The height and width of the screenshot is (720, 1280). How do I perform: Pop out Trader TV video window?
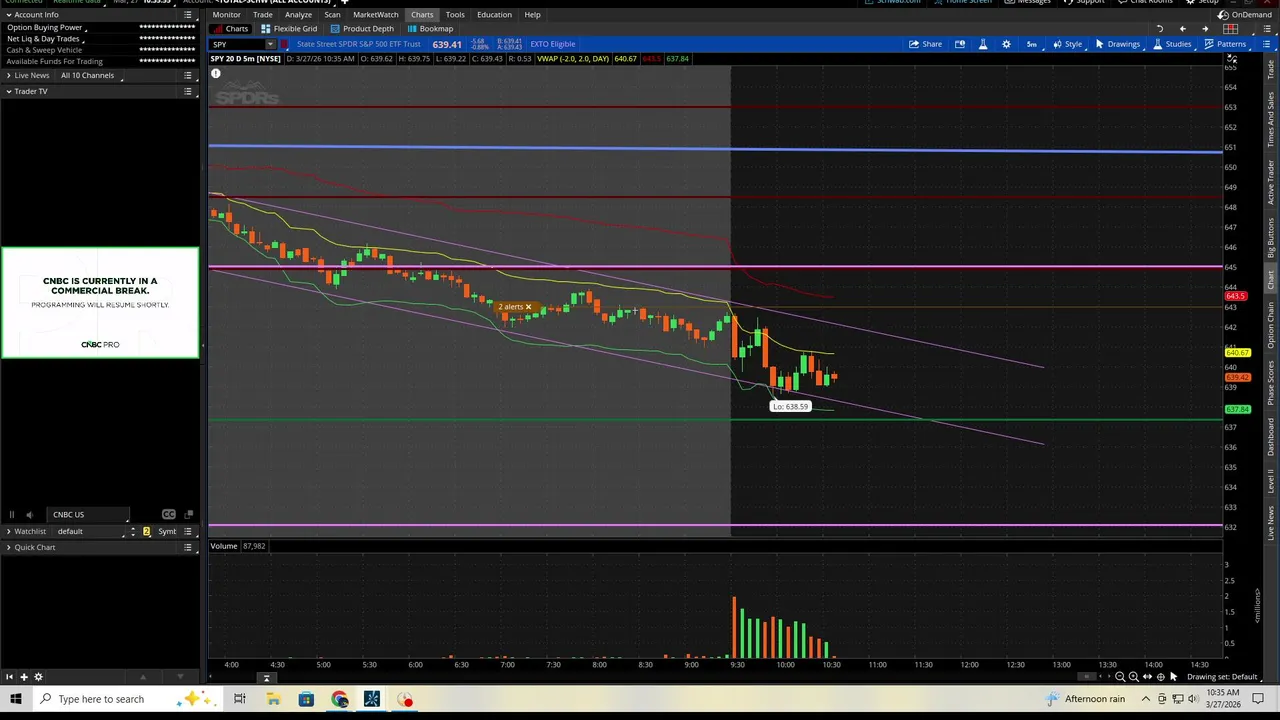click(188, 515)
